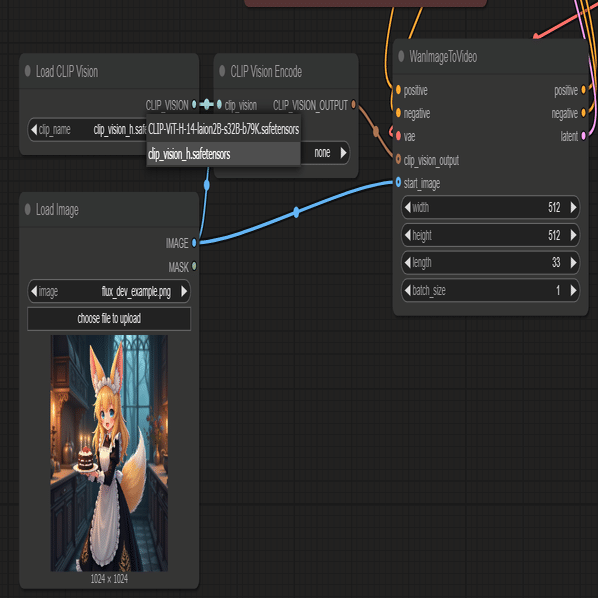Viewport: 598px width, 598px height.
Task: Click the vae input socket
Action: [x=398, y=136]
